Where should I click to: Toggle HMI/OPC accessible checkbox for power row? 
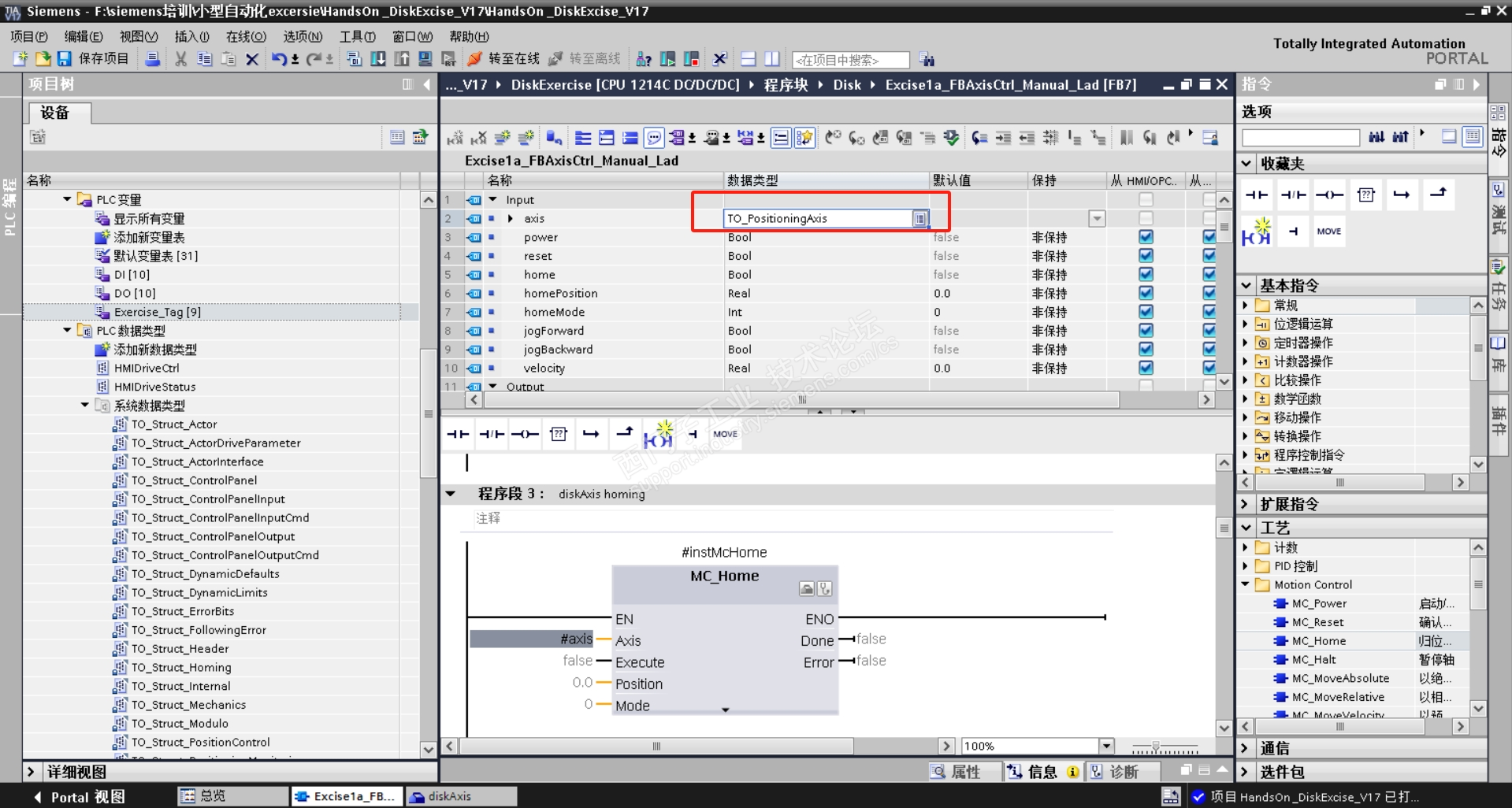(x=1146, y=237)
